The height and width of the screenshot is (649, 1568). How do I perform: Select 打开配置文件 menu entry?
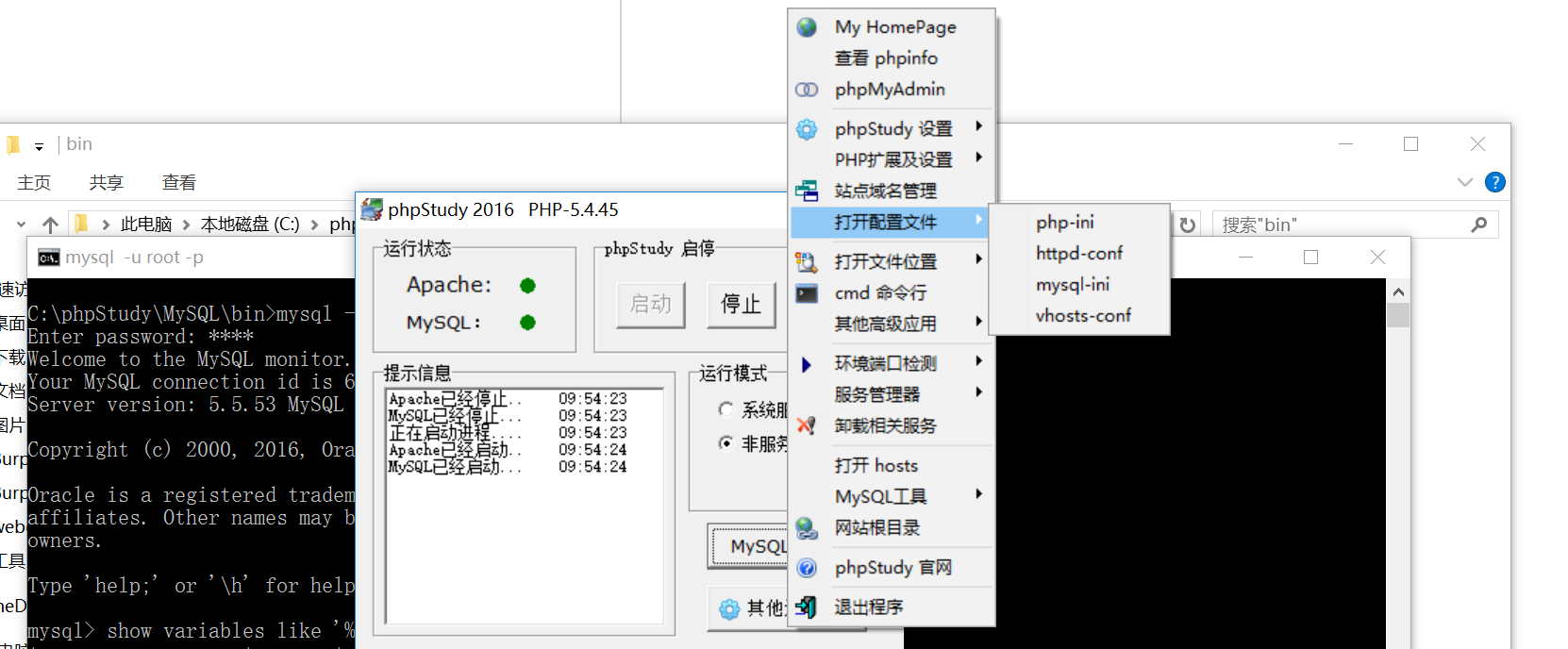(x=890, y=223)
